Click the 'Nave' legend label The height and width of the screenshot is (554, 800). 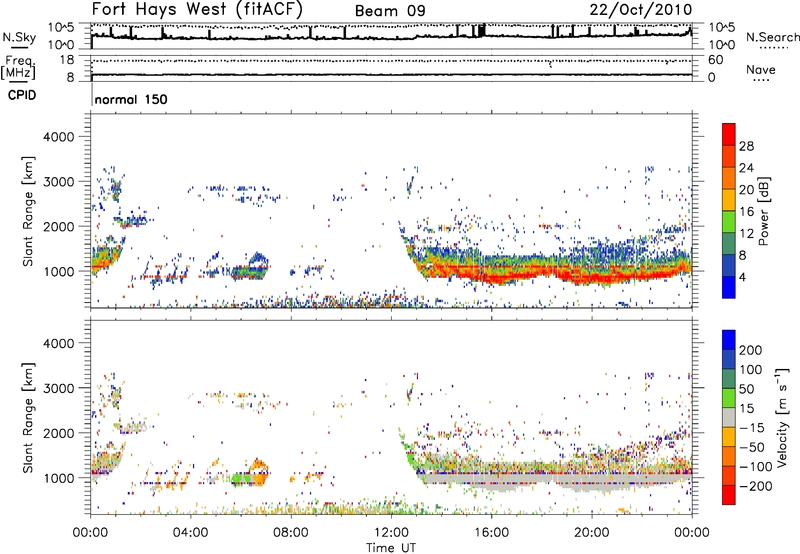pyautogui.click(x=761, y=69)
